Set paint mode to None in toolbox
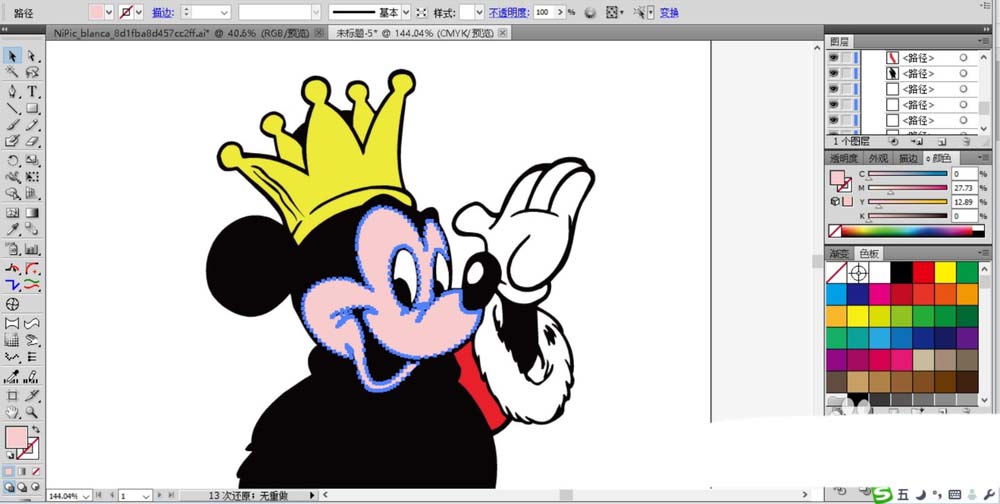Screen dimensions: 1000x504 point(35,471)
